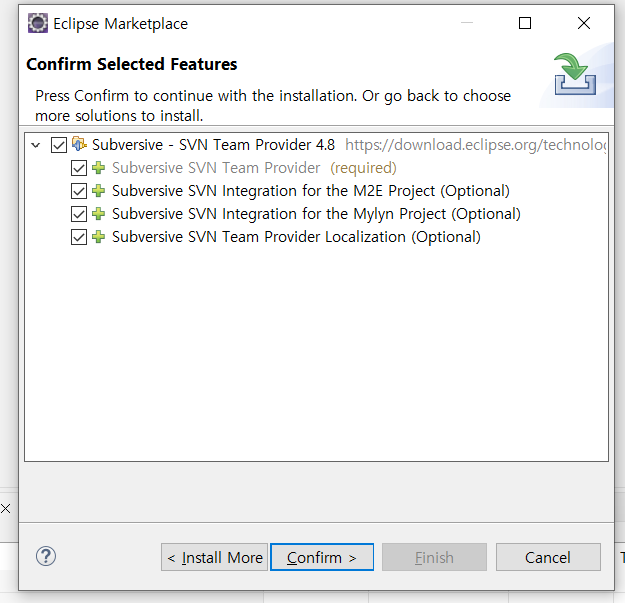Click Confirm to continue the installation
This screenshot has height=603, width=625.
click(x=322, y=557)
